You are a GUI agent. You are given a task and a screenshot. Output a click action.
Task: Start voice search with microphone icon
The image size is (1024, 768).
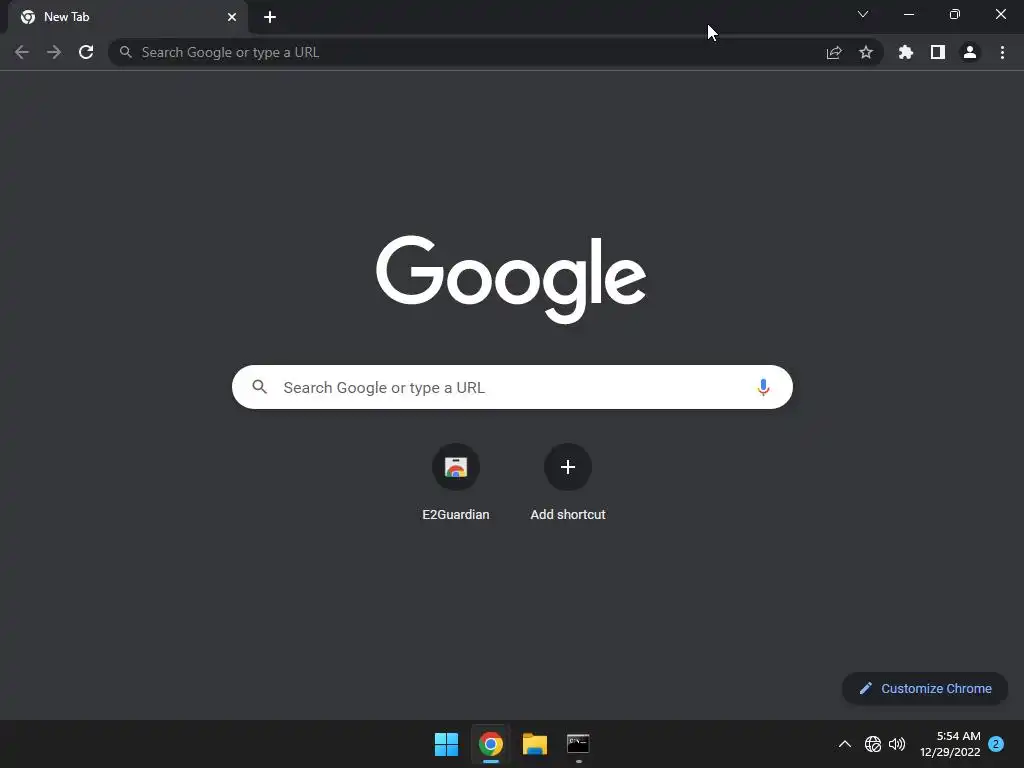point(763,387)
